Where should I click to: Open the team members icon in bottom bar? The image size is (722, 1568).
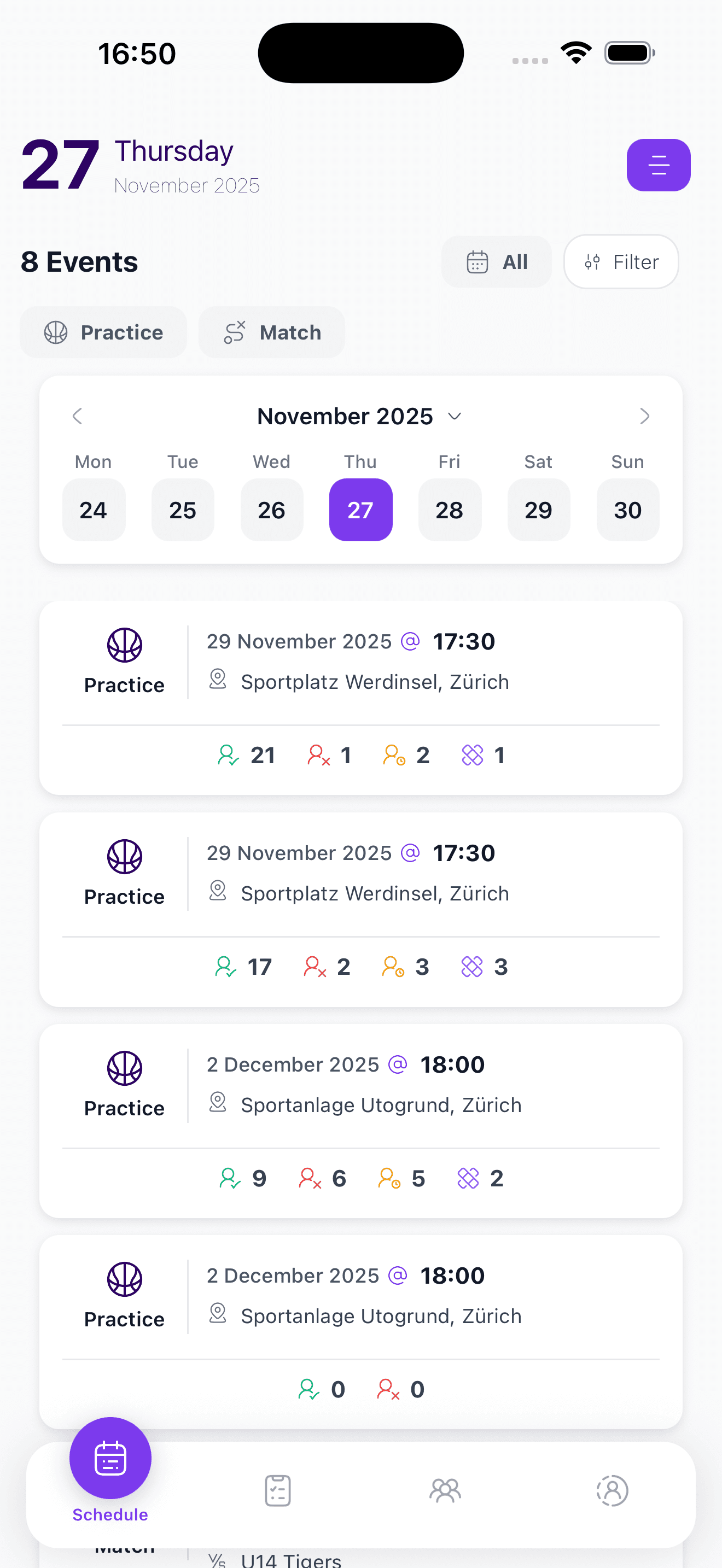tap(445, 1490)
